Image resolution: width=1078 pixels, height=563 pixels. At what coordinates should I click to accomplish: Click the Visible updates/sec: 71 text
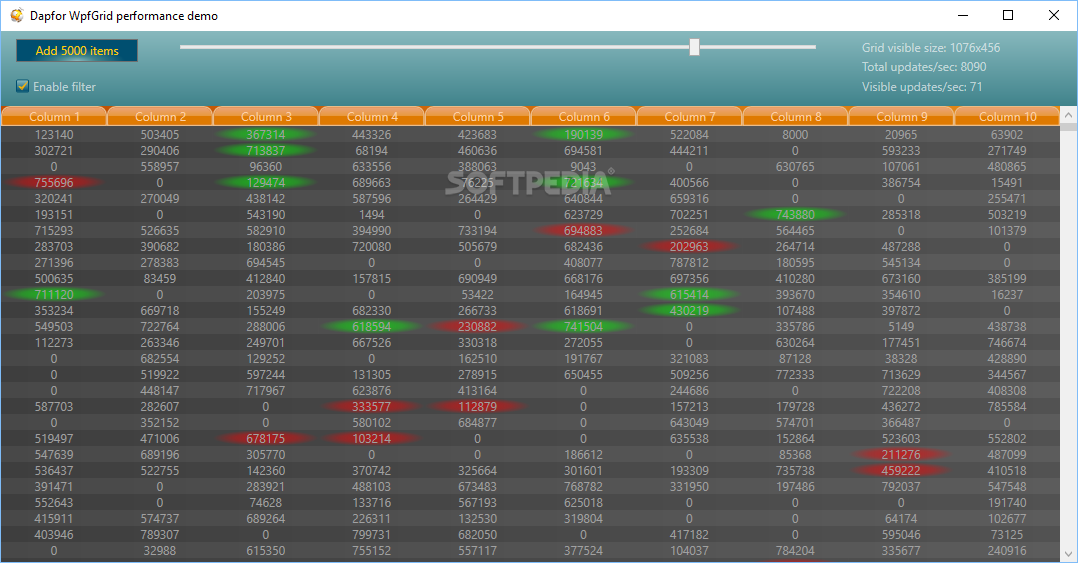coord(922,87)
